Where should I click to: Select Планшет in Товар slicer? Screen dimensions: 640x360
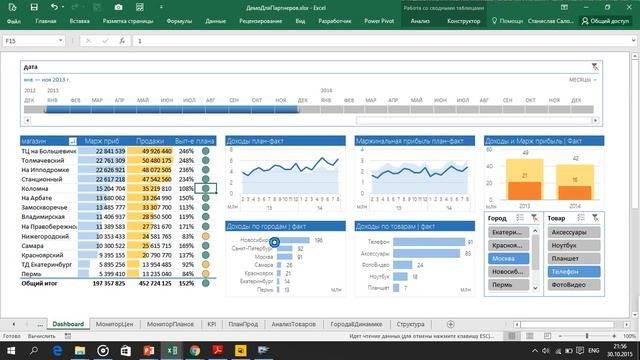[x=574, y=258]
